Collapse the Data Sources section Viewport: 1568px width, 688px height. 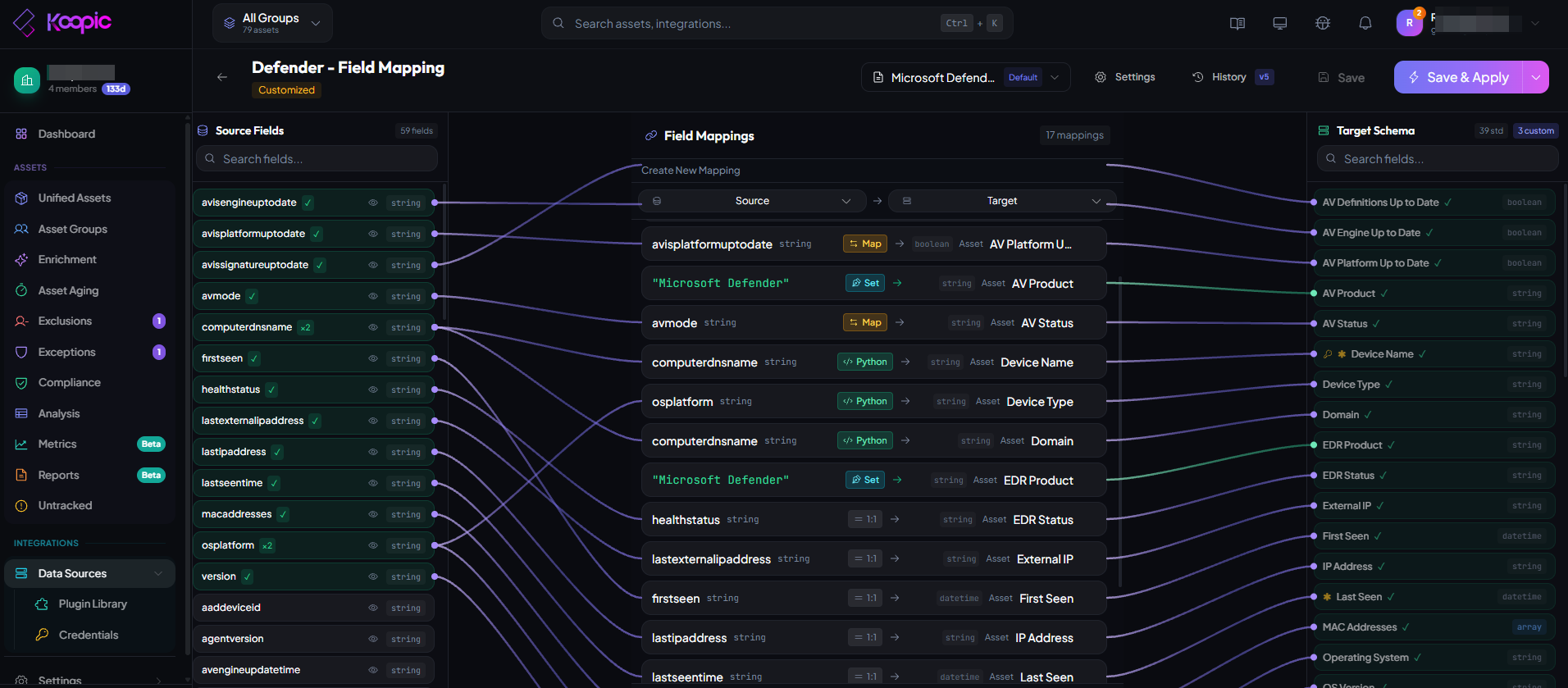[158, 573]
